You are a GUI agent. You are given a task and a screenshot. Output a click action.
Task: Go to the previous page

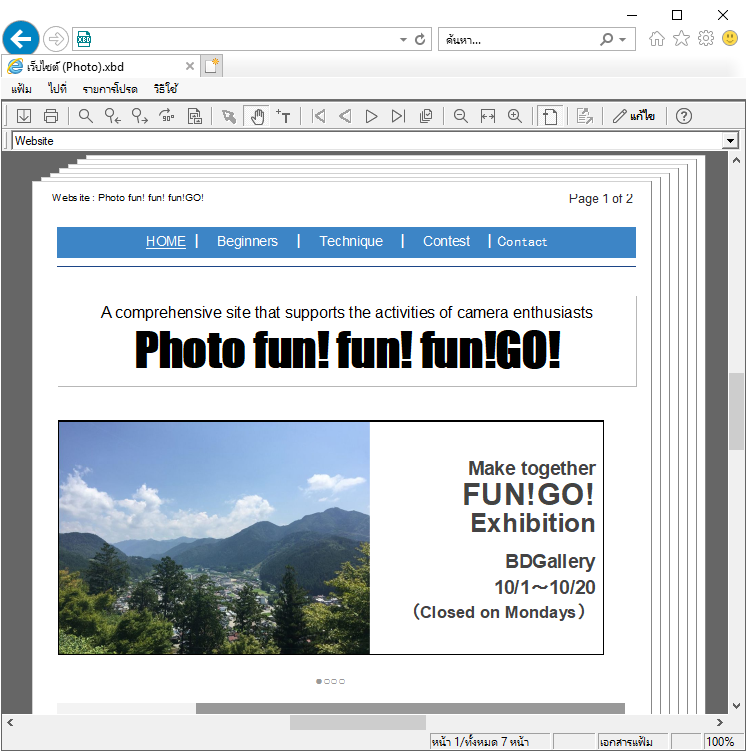point(345,116)
